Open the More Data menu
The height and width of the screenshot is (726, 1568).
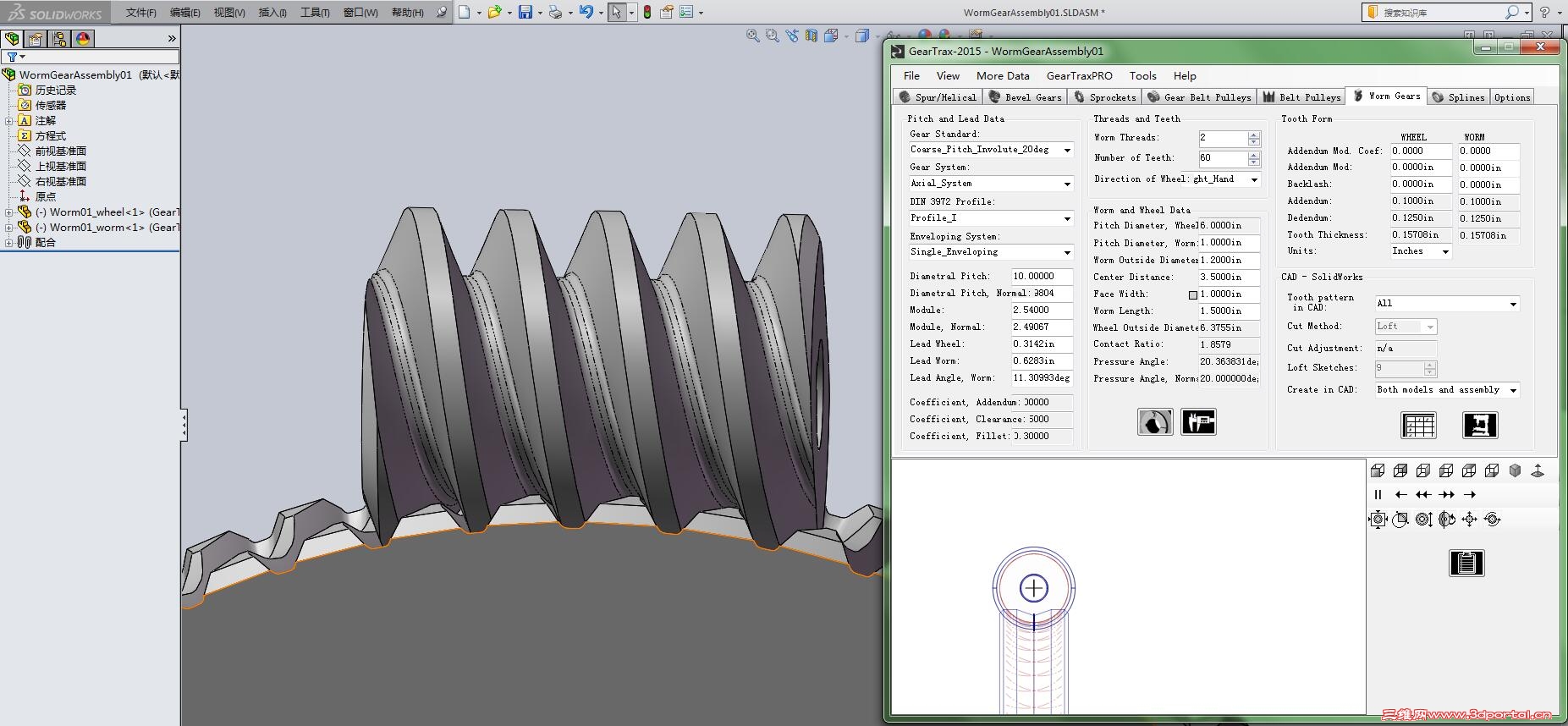[1003, 75]
